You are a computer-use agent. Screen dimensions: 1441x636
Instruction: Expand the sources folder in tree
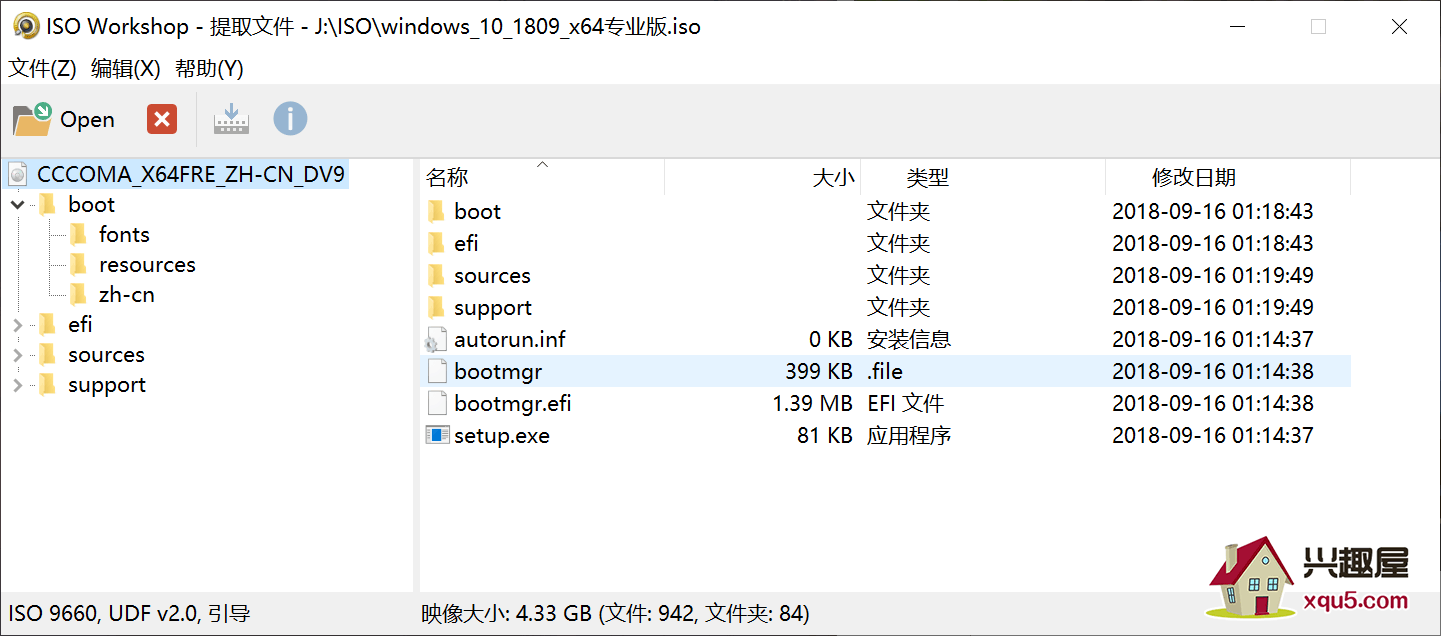[18, 354]
